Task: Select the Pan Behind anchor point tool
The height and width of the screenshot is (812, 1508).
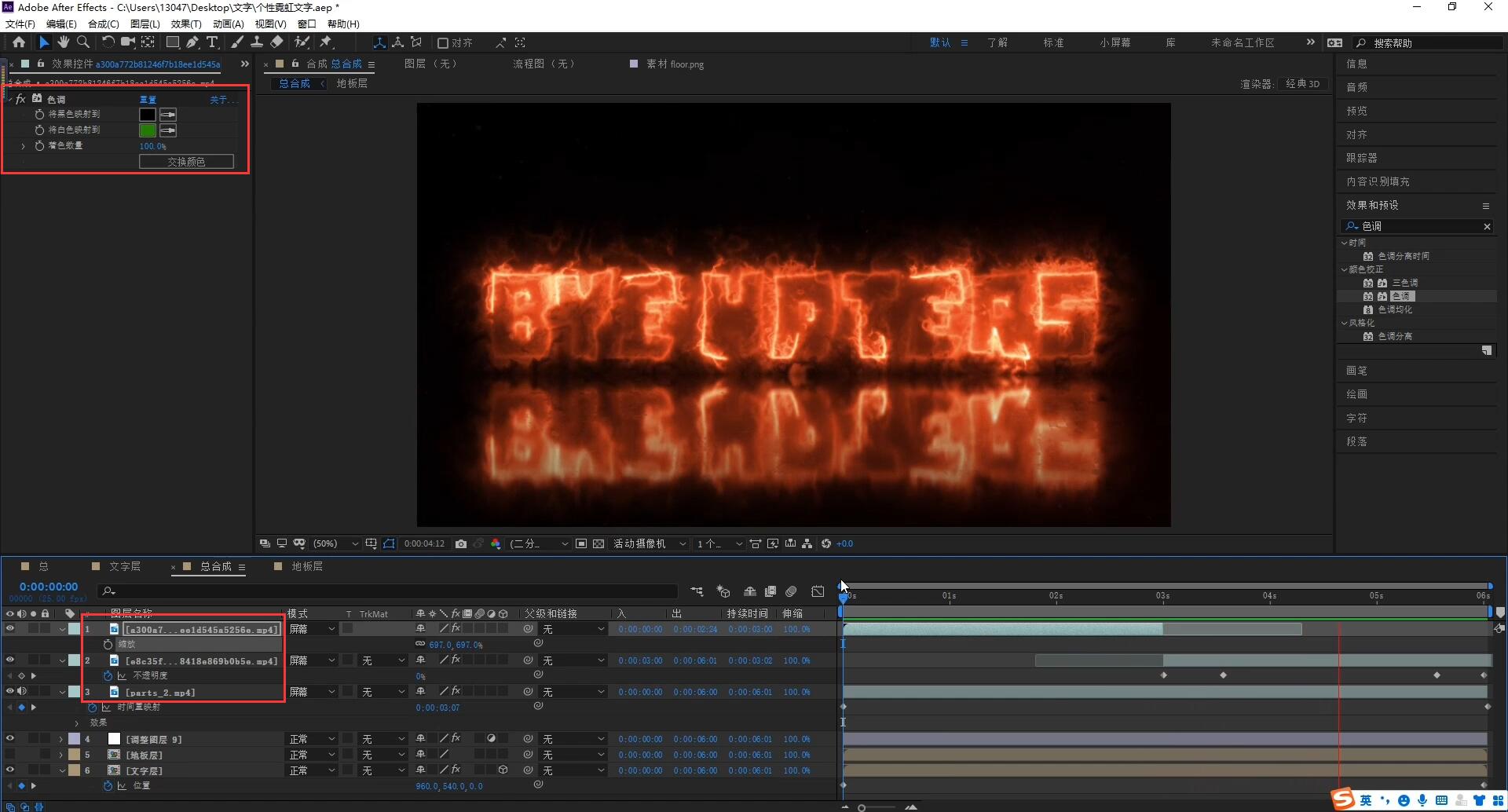Action: (x=148, y=42)
